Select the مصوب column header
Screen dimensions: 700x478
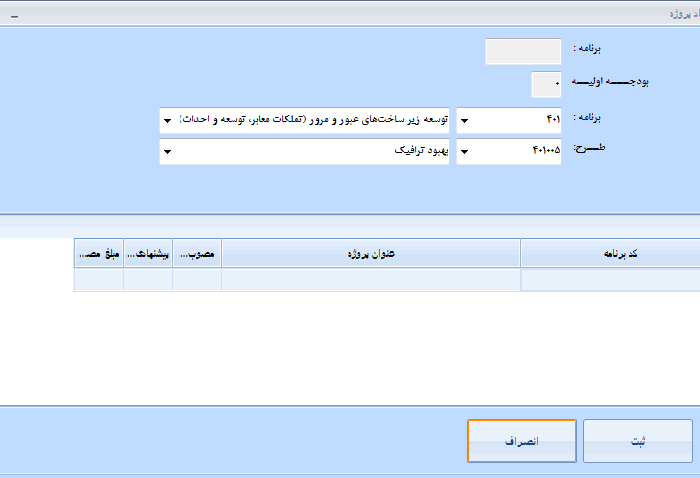(197, 254)
